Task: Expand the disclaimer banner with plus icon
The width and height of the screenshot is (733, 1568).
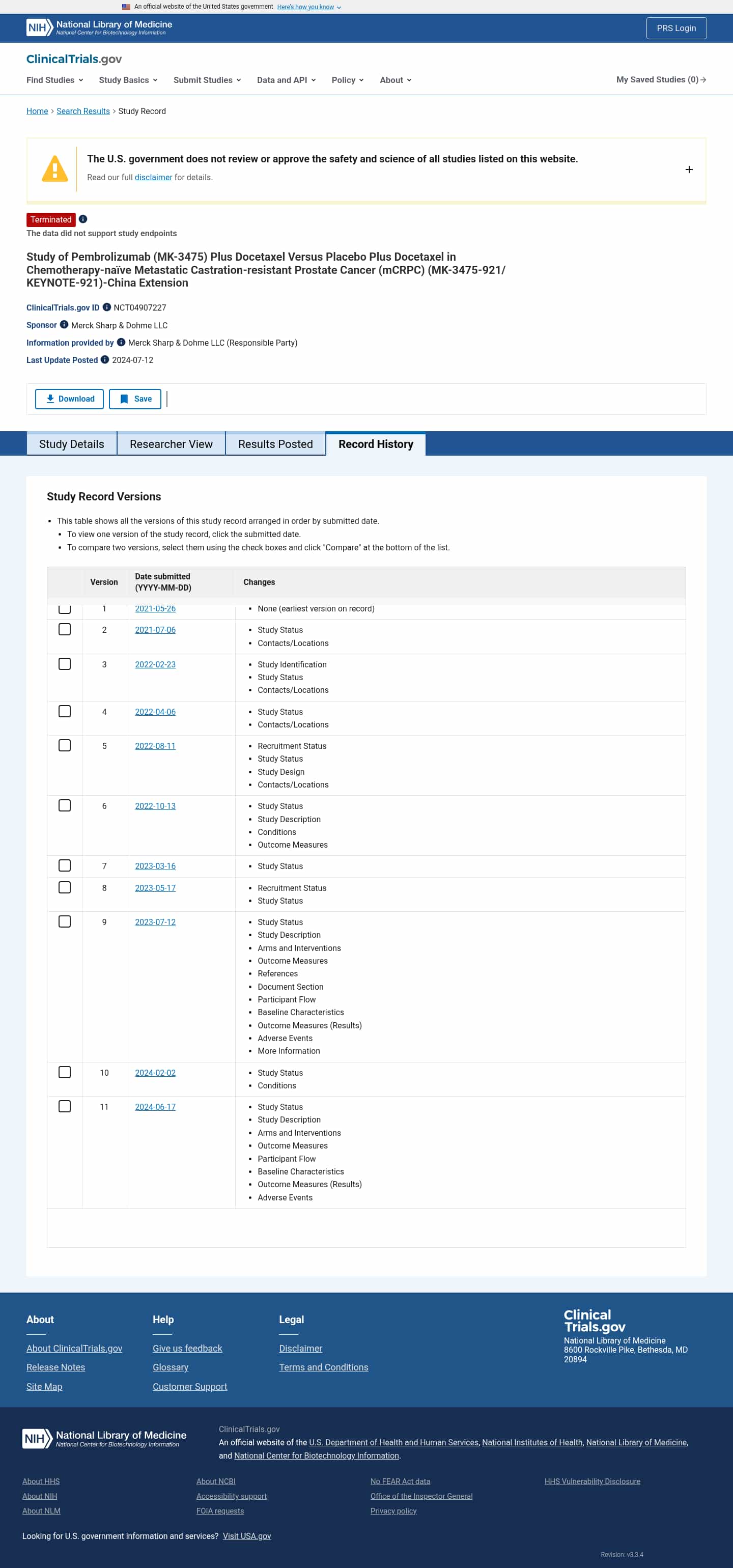Action: click(689, 170)
